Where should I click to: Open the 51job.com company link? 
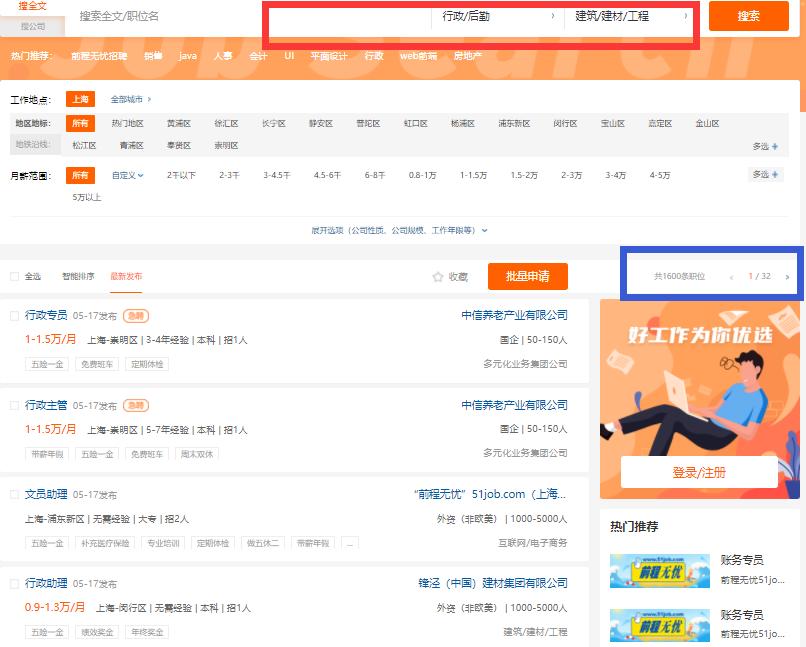(489, 494)
